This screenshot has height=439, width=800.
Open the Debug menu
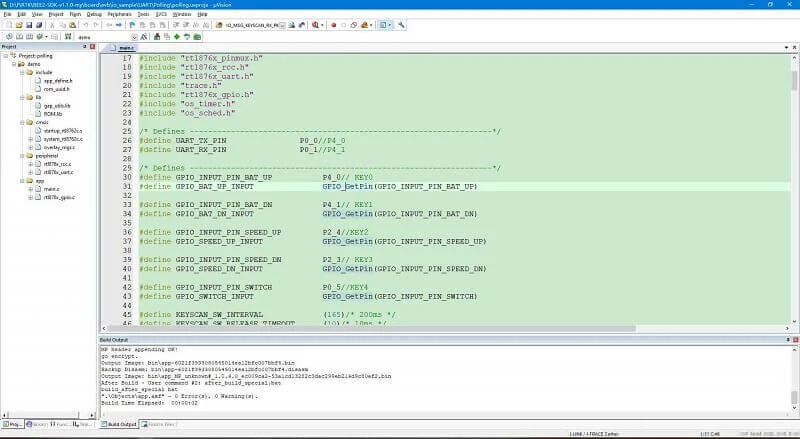(x=94, y=14)
